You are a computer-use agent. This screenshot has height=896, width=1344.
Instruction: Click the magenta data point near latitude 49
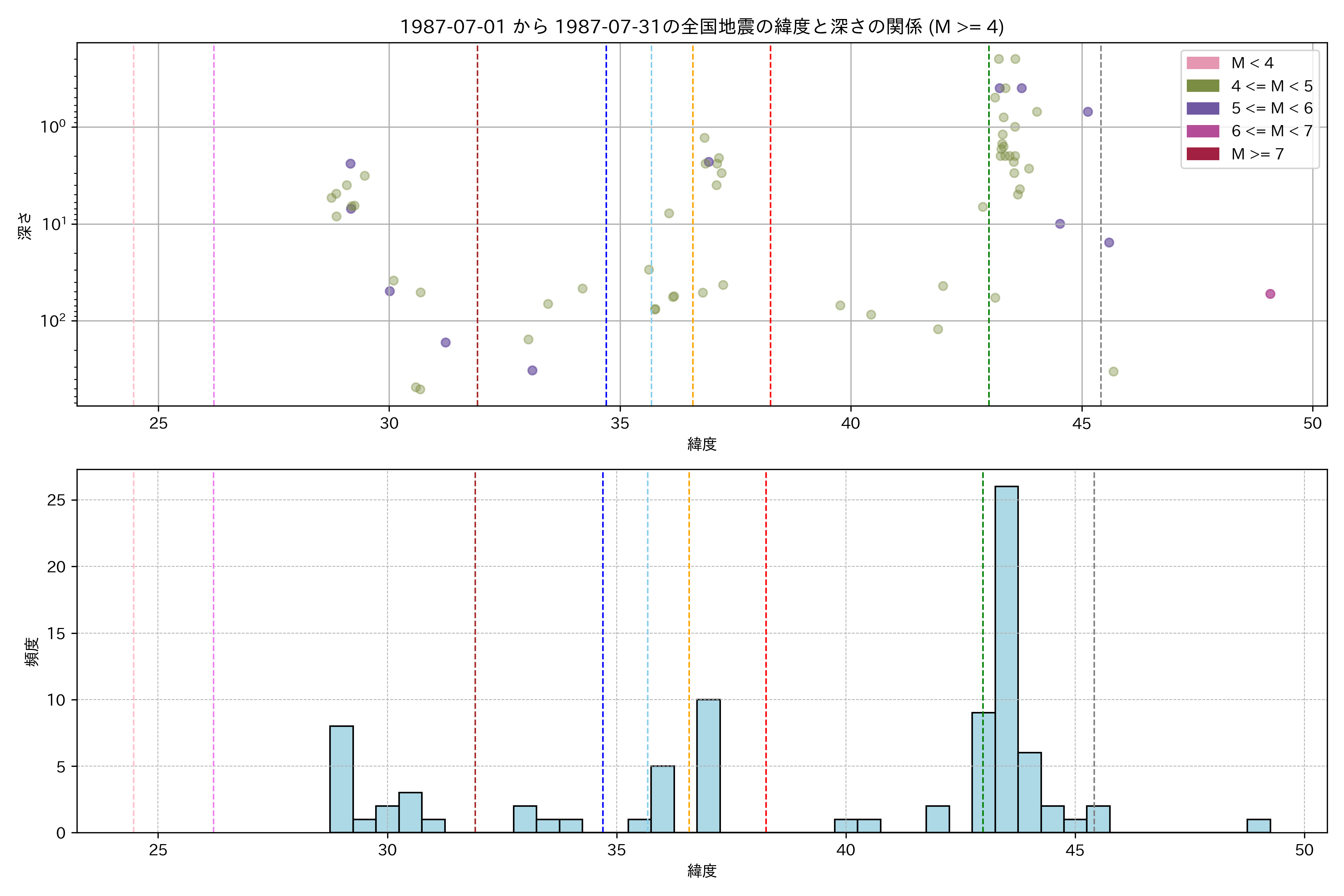(x=1270, y=294)
